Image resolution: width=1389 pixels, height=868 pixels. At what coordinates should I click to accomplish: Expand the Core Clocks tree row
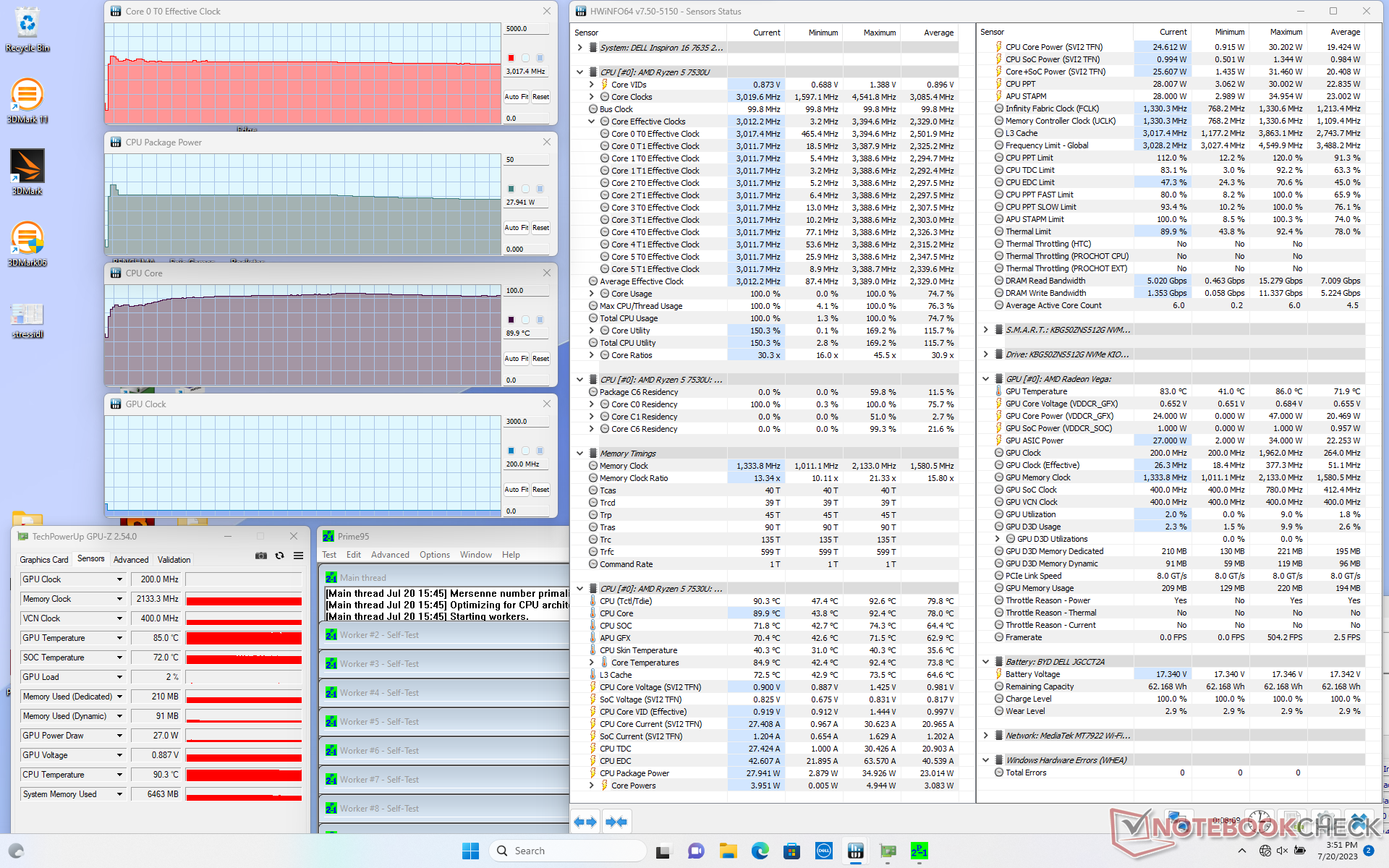pyautogui.click(x=592, y=97)
